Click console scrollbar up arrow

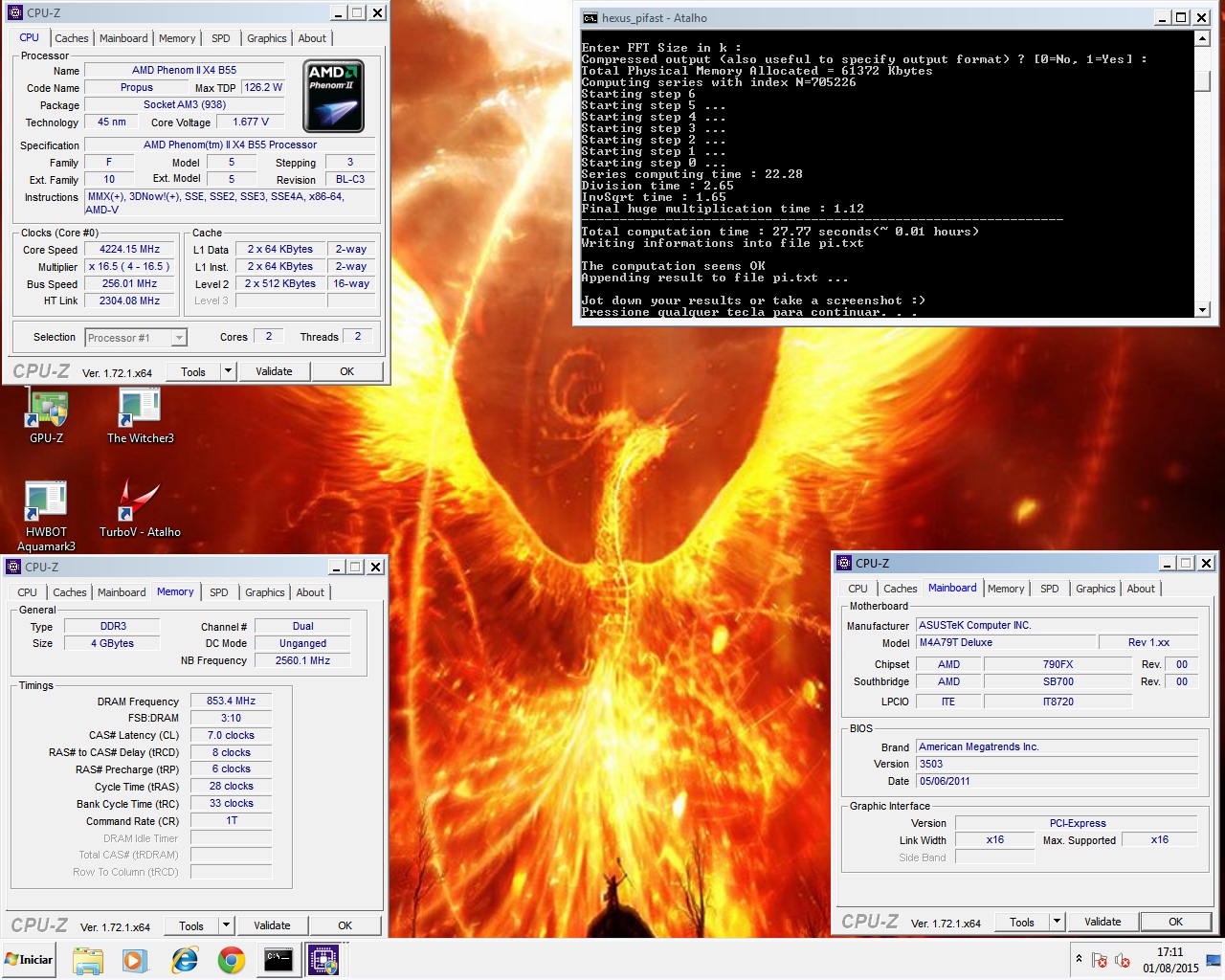point(1202,38)
